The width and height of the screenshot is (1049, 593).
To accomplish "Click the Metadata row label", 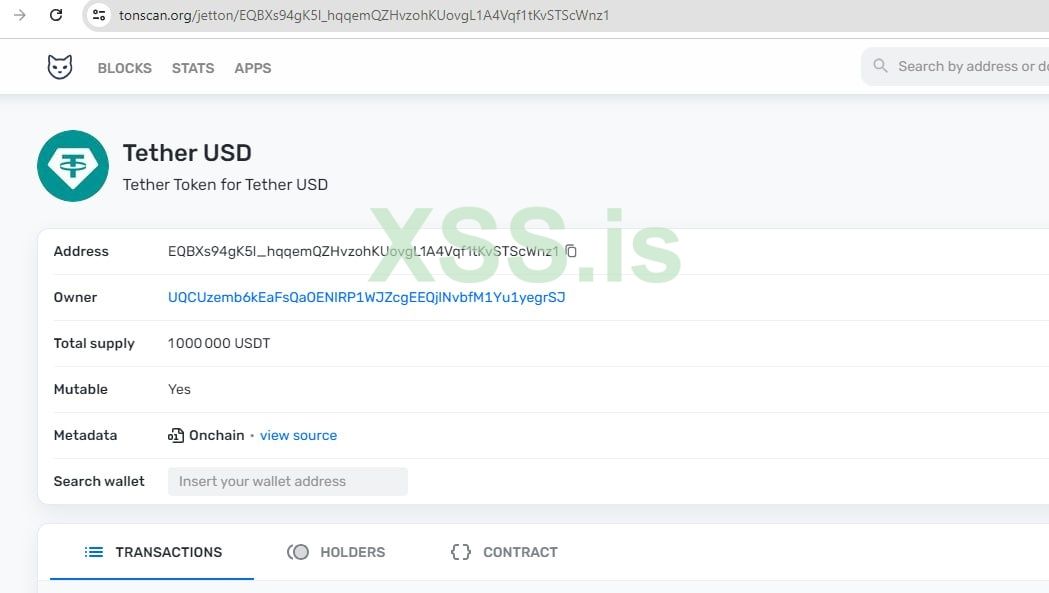I will coord(86,436).
